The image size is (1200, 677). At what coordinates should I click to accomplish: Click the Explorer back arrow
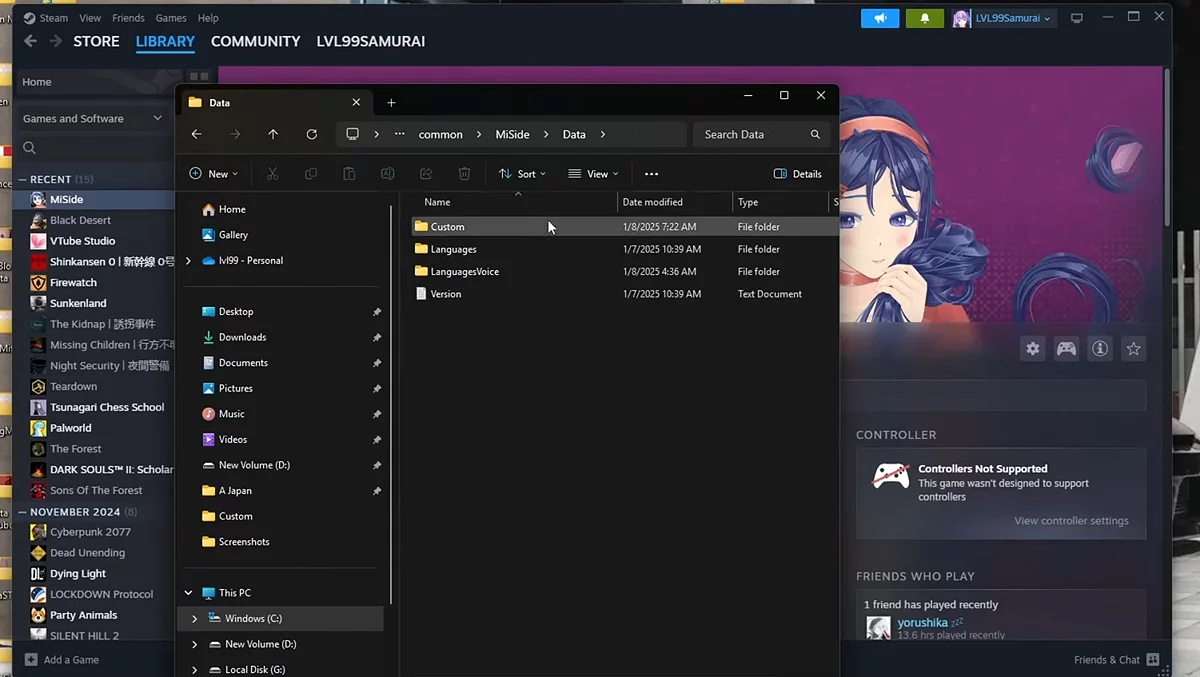(197, 134)
